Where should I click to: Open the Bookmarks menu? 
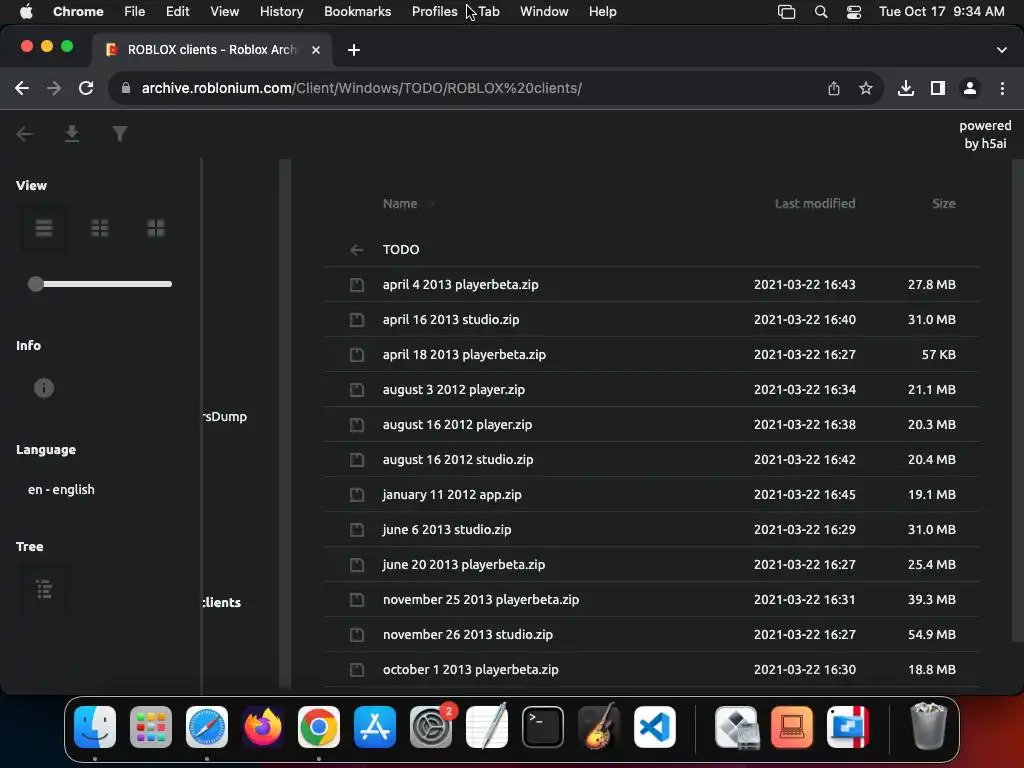(x=357, y=12)
